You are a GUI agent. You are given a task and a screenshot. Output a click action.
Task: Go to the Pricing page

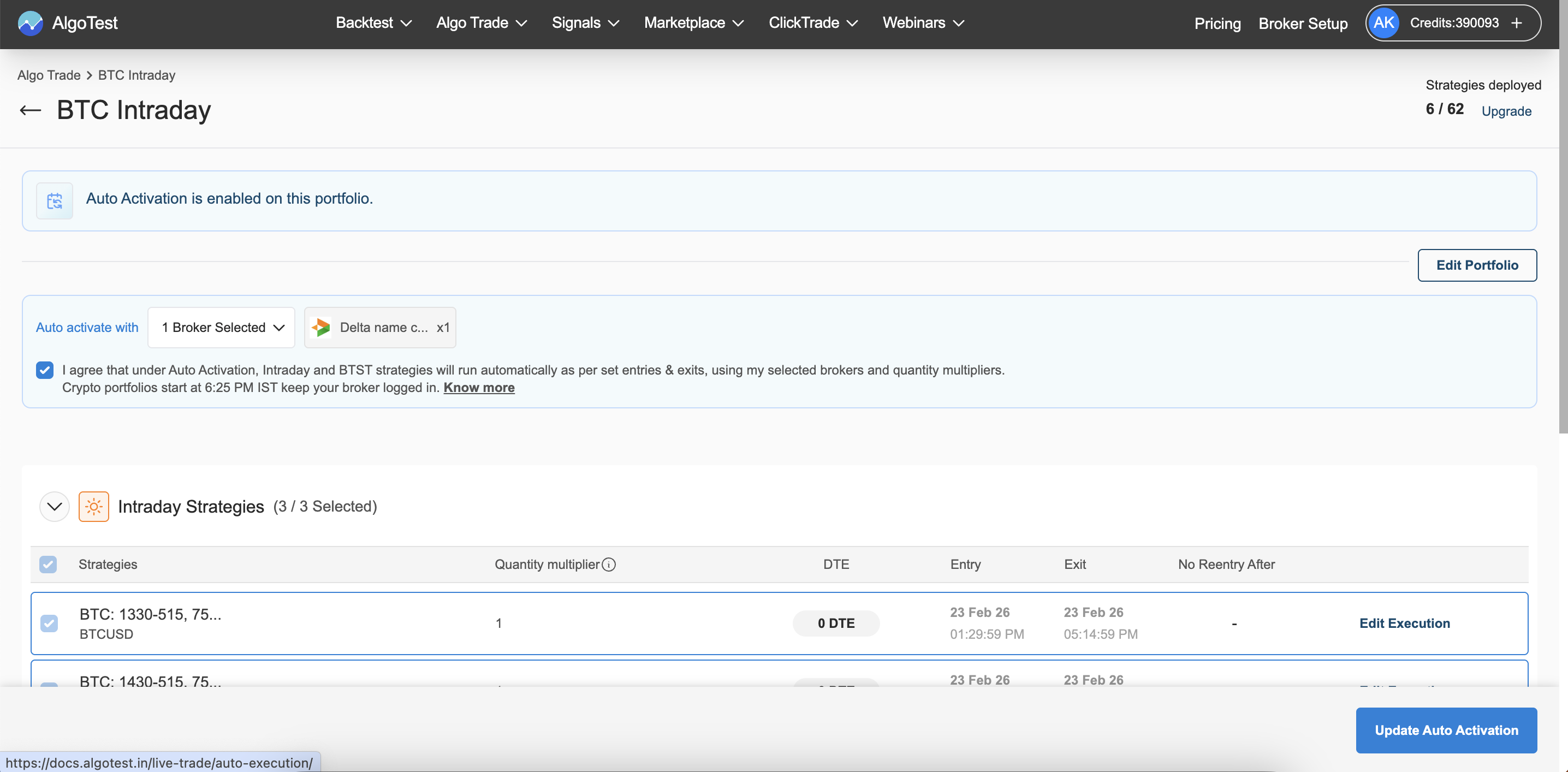(1217, 23)
